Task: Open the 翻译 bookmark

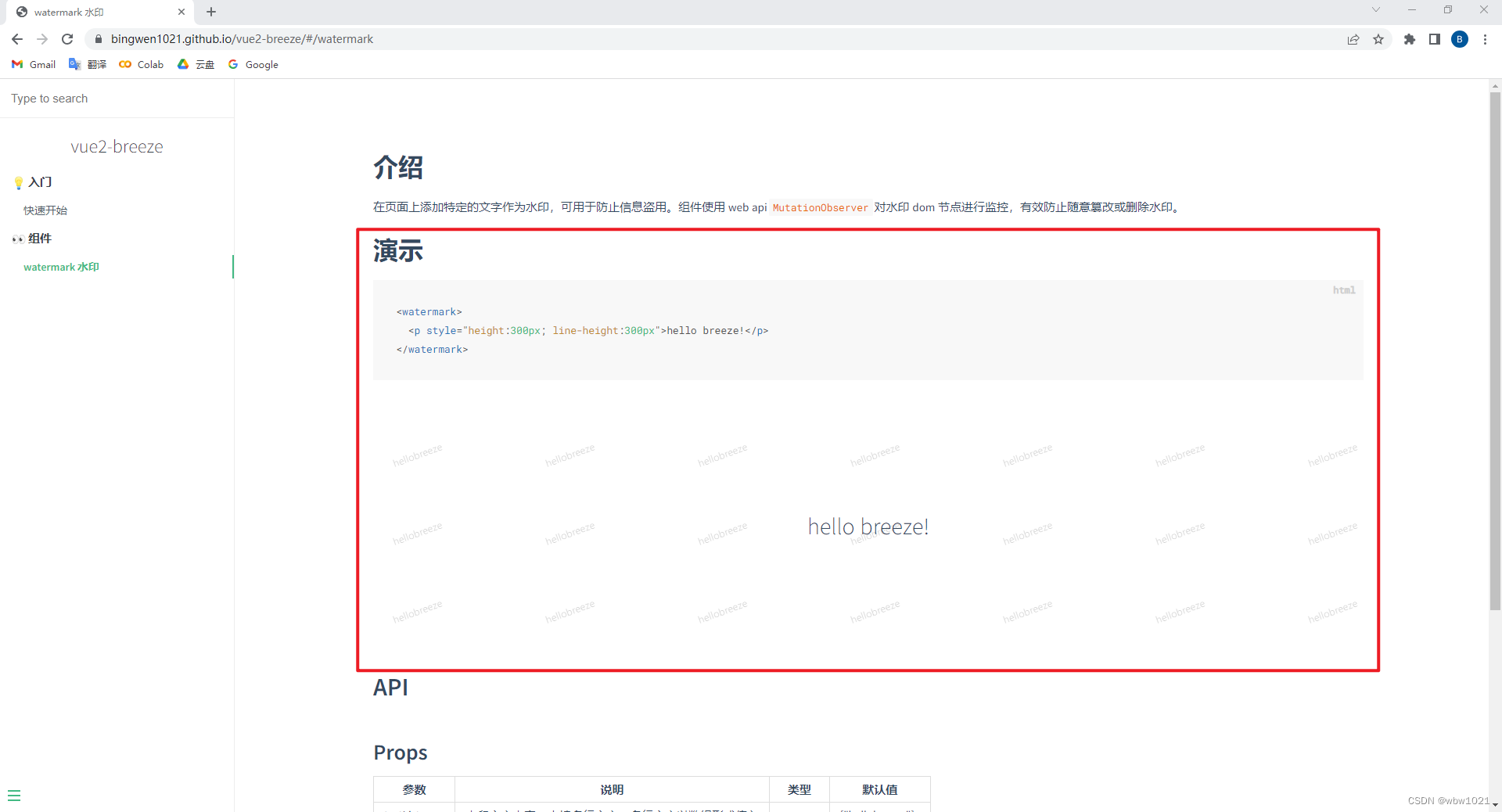Action: click(88, 64)
